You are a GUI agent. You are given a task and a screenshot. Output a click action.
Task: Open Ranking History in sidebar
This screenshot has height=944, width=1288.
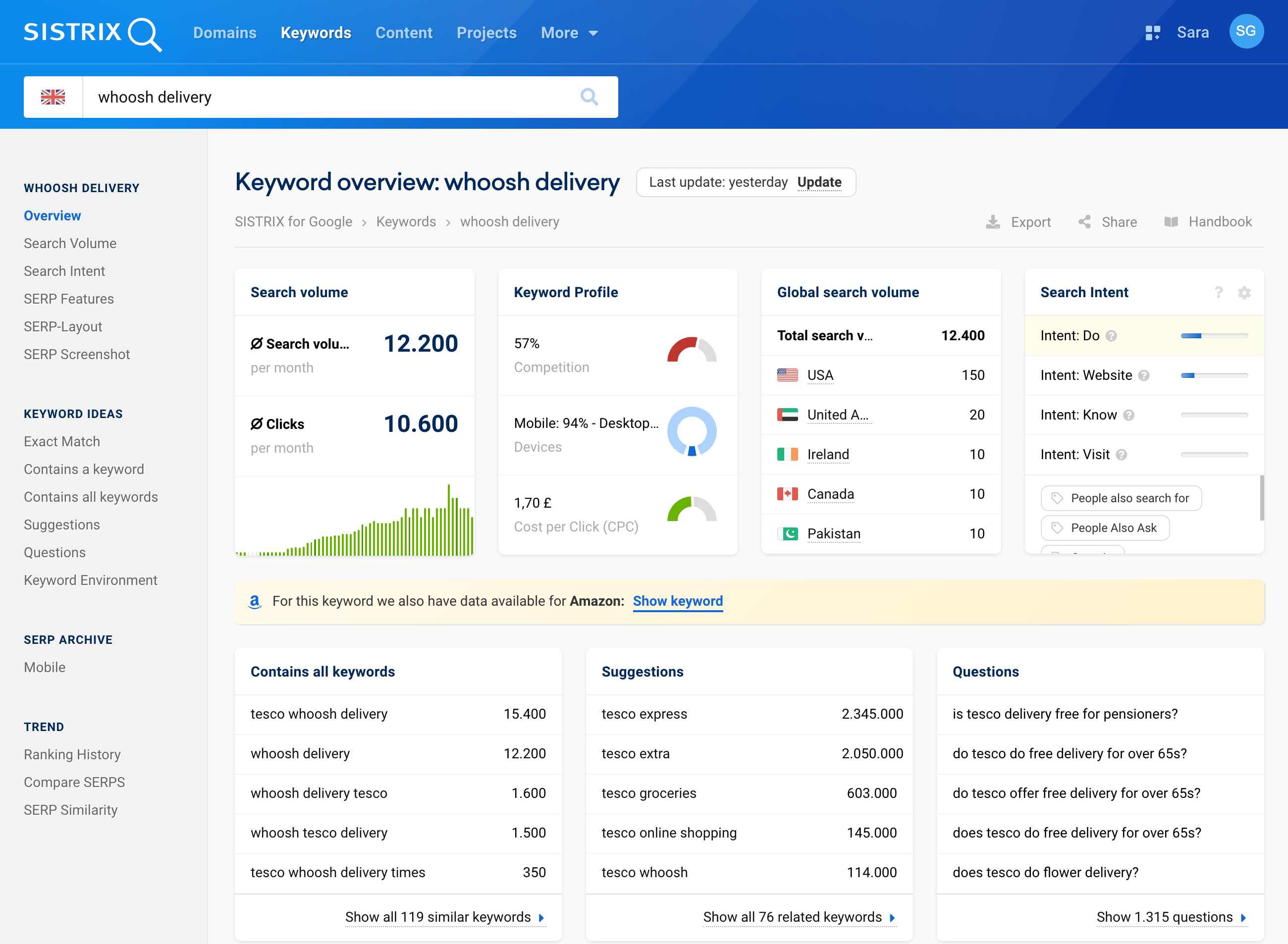72,755
